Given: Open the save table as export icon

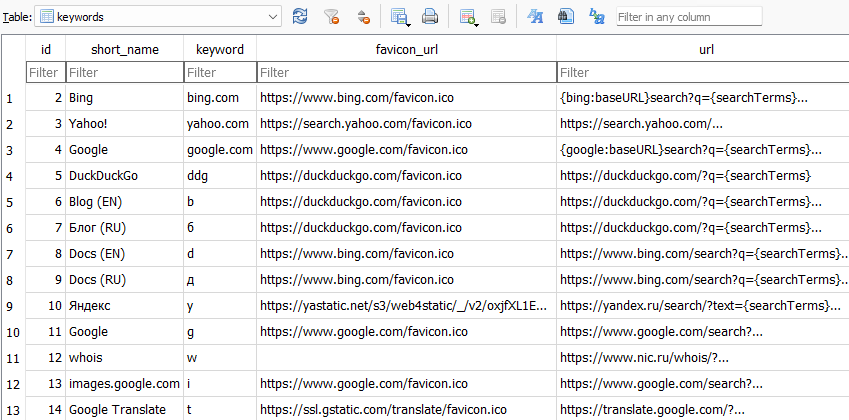Looking at the screenshot, I should coord(400,16).
